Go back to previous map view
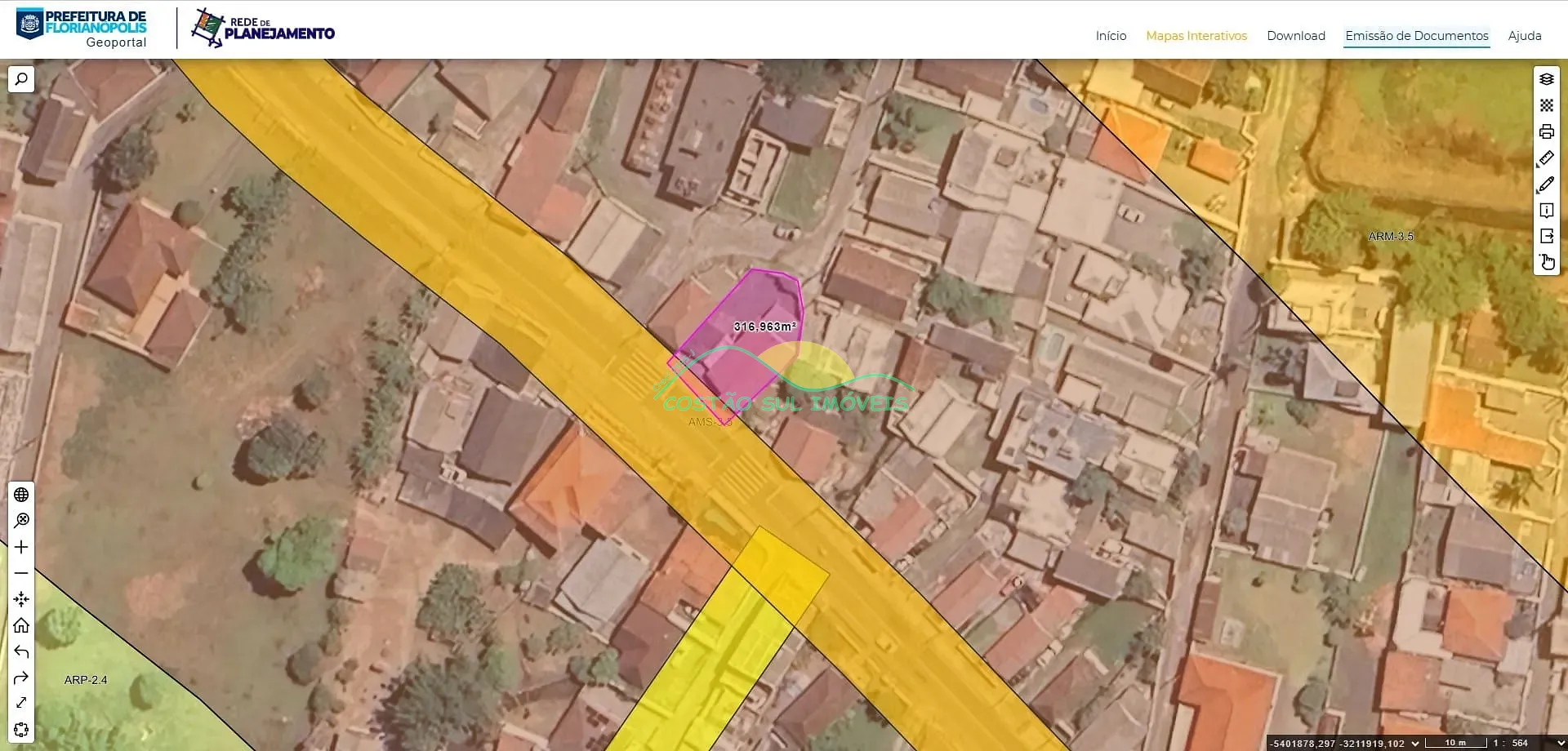Screen dimensions: 1568x751 (x=21, y=651)
